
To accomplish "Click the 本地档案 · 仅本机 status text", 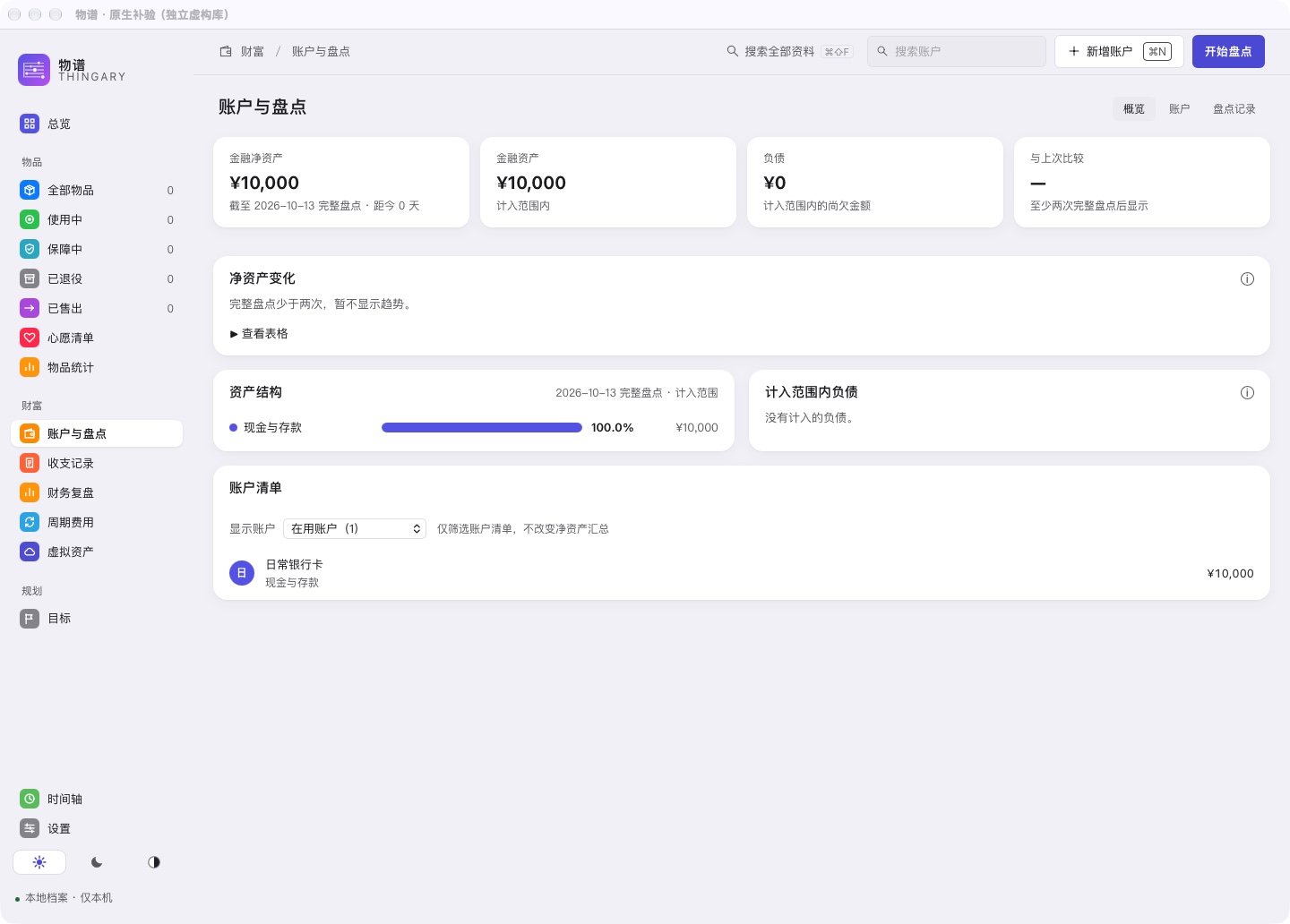I will [69, 898].
